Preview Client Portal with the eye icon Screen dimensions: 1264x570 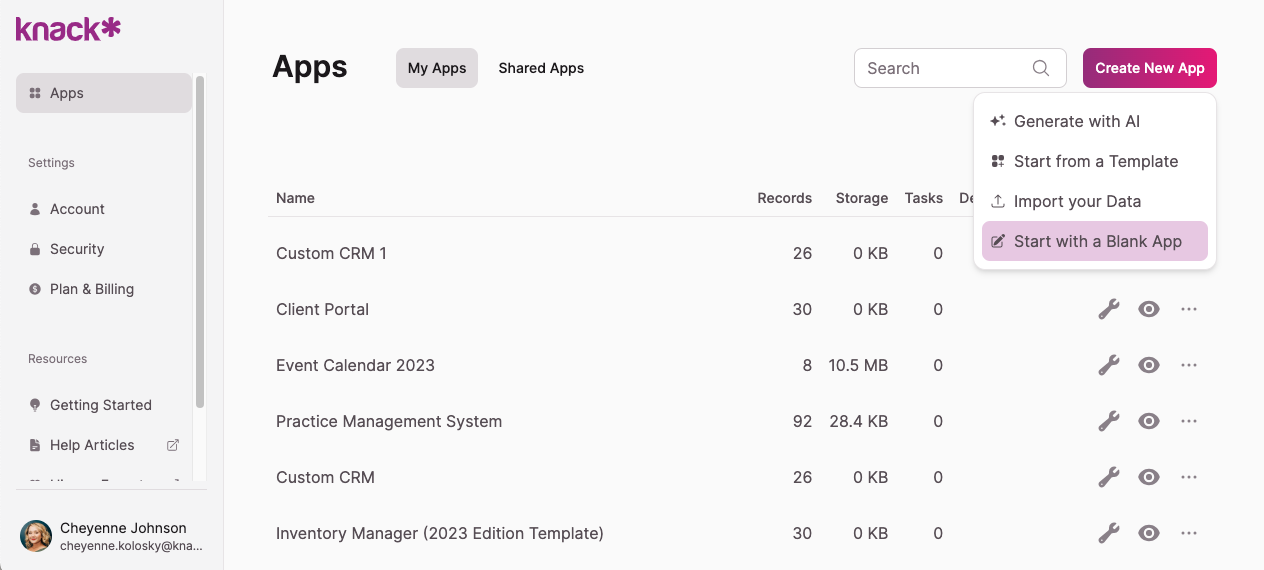pyautogui.click(x=1149, y=309)
